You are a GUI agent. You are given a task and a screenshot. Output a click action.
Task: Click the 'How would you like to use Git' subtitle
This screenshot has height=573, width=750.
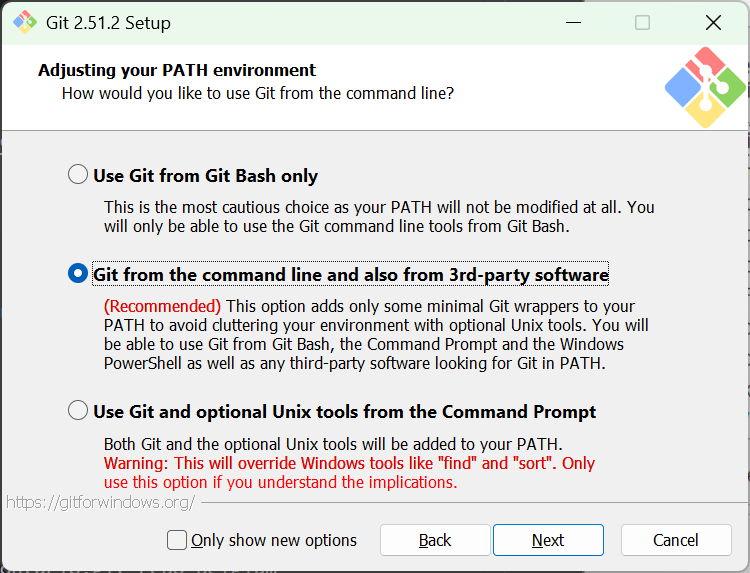click(x=258, y=93)
